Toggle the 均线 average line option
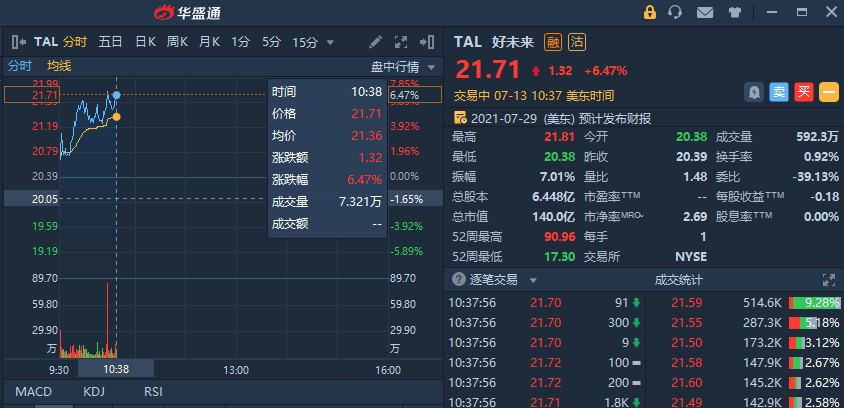The height and width of the screenshot is (408, 844). click(59, 66)
